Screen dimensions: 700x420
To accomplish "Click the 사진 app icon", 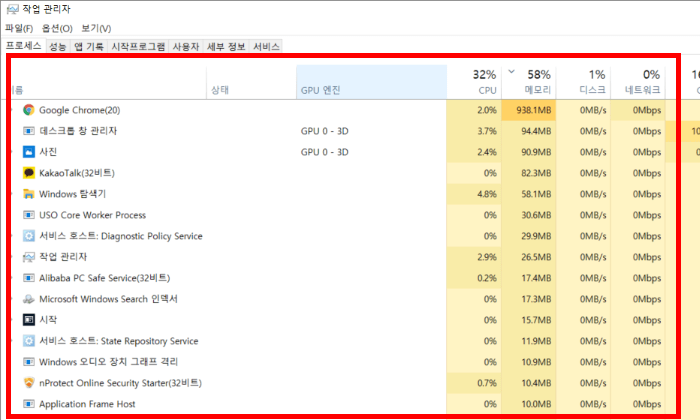I will 29,152.
